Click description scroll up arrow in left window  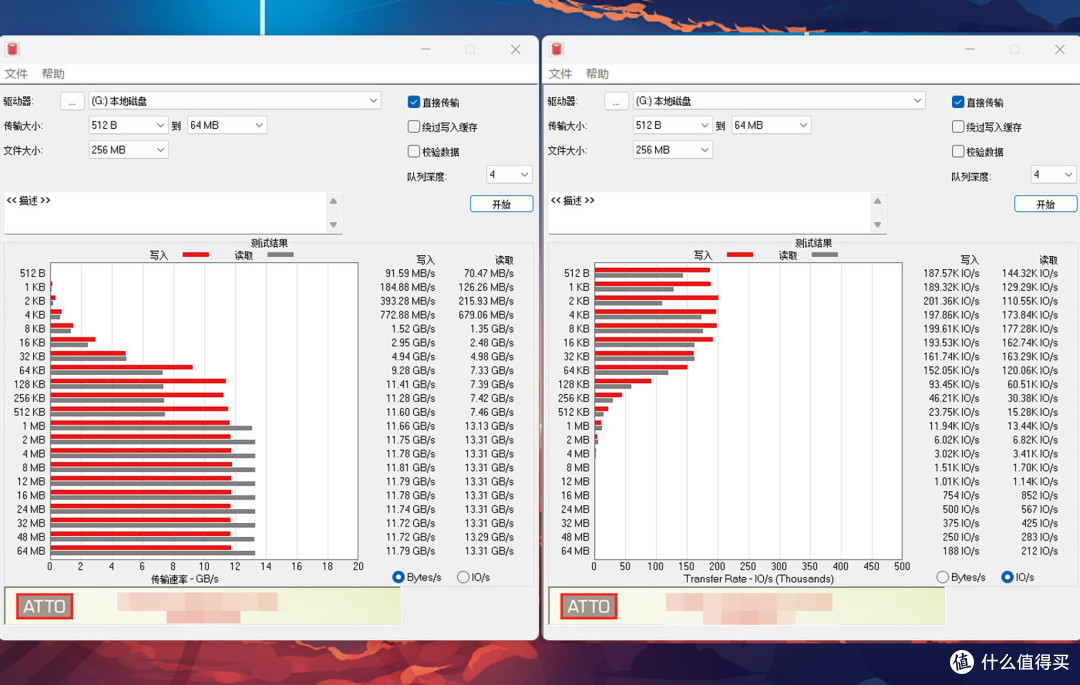point(333,201)
